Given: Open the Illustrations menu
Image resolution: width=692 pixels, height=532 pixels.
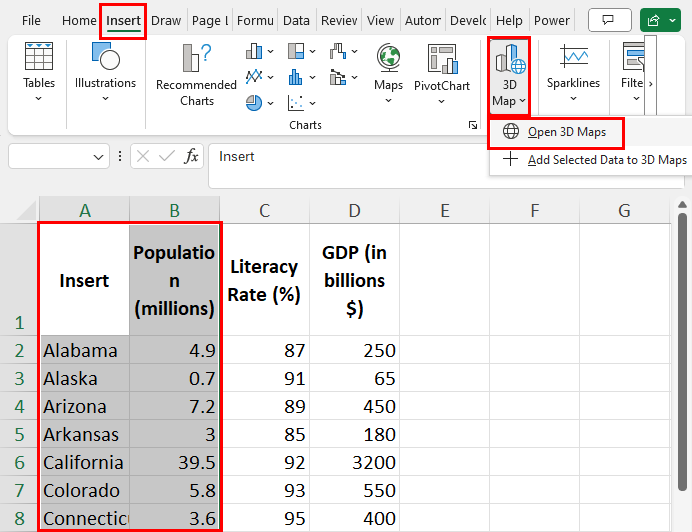Looking at the screenshot, I should coord(105,72).
